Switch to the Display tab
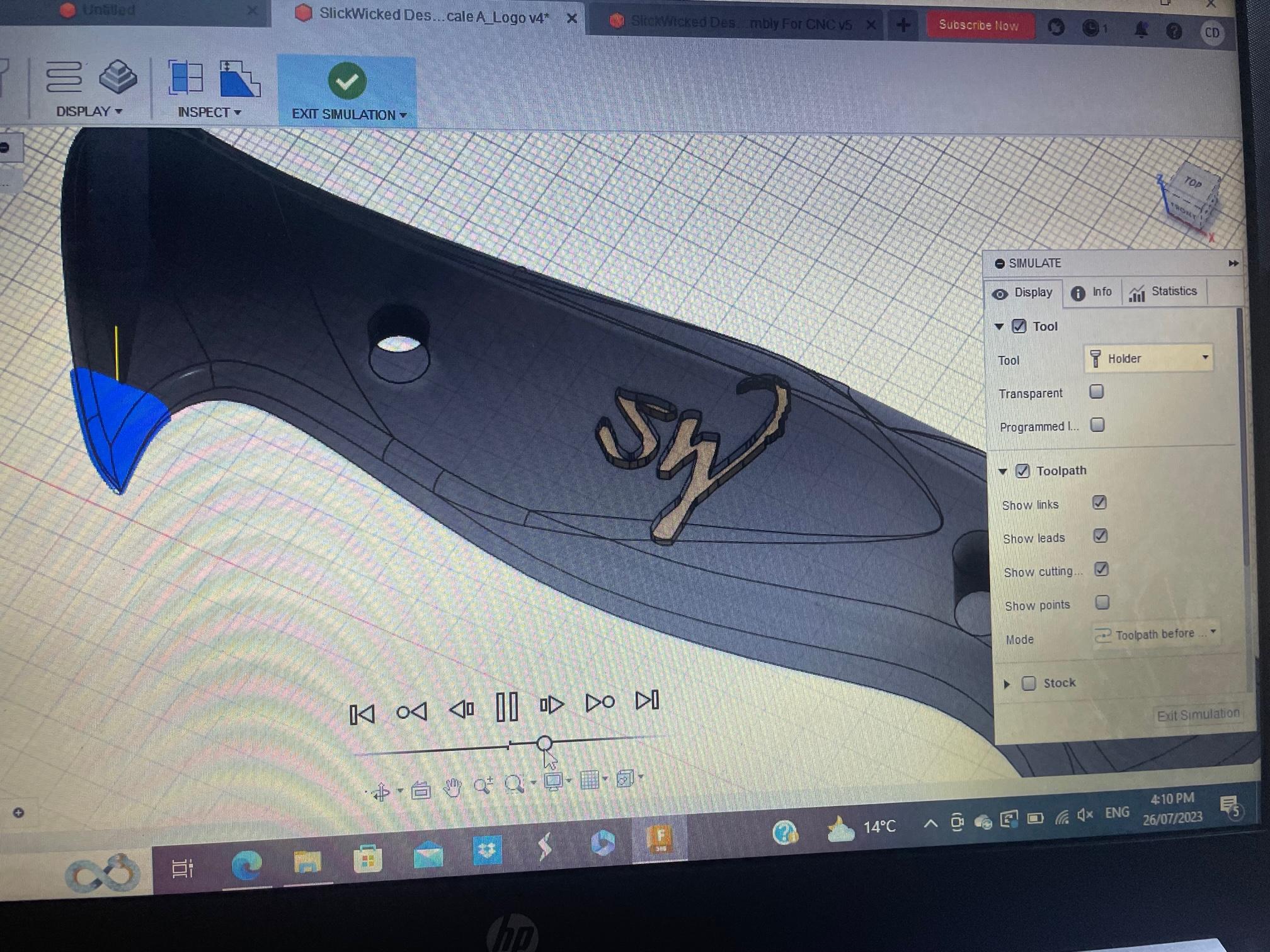1270x952 pixels. pyautogui.click(x=1023, y=293)
